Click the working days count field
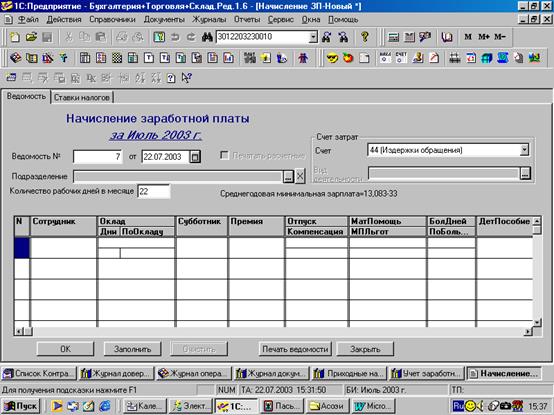Screen dimensions: 554x415 [154, 191]
